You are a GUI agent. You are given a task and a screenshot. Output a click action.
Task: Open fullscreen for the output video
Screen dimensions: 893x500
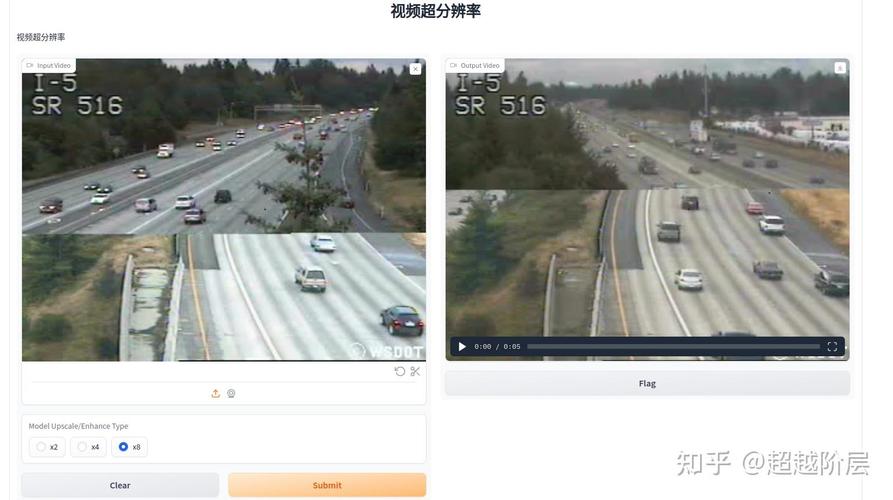[832, 346]
